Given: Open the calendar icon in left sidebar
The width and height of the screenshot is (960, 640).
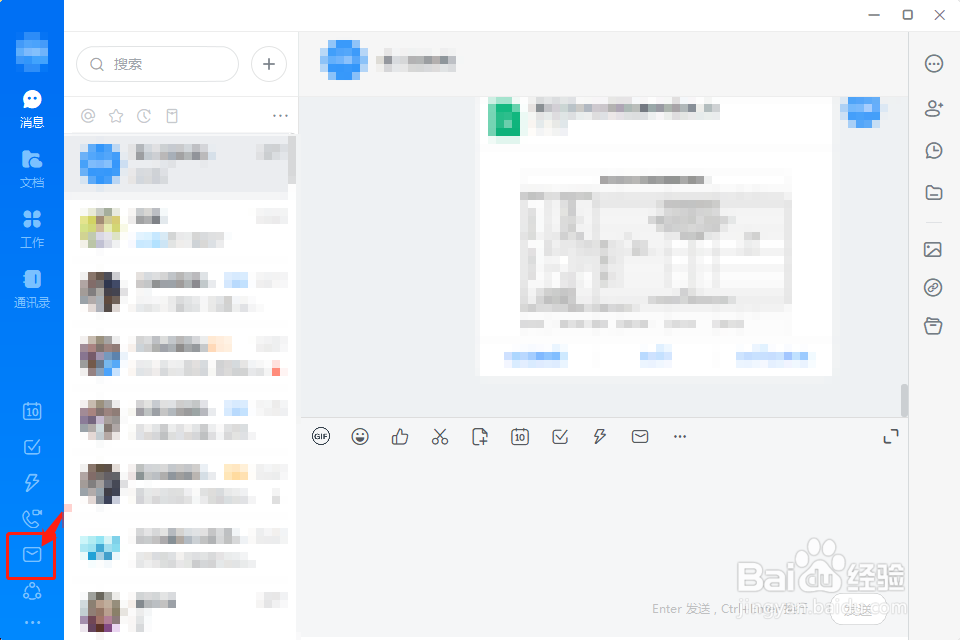Looking at the screenshot, I should (x=32, y=411).
